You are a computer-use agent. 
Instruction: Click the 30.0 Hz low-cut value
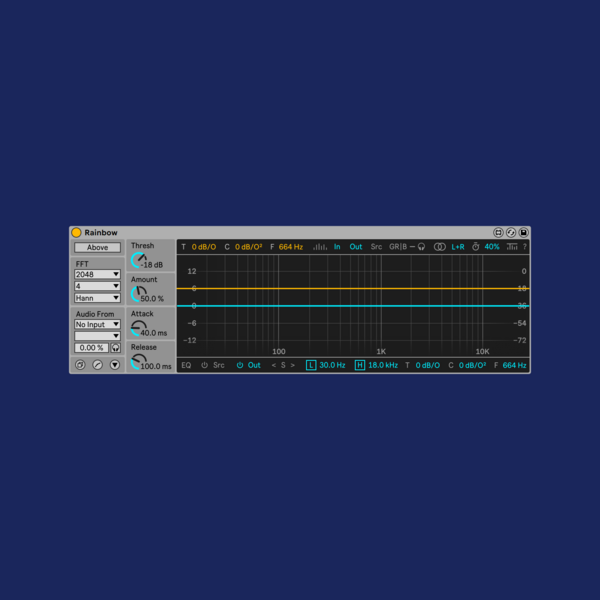pyautogui.click(x=332, y=365)
